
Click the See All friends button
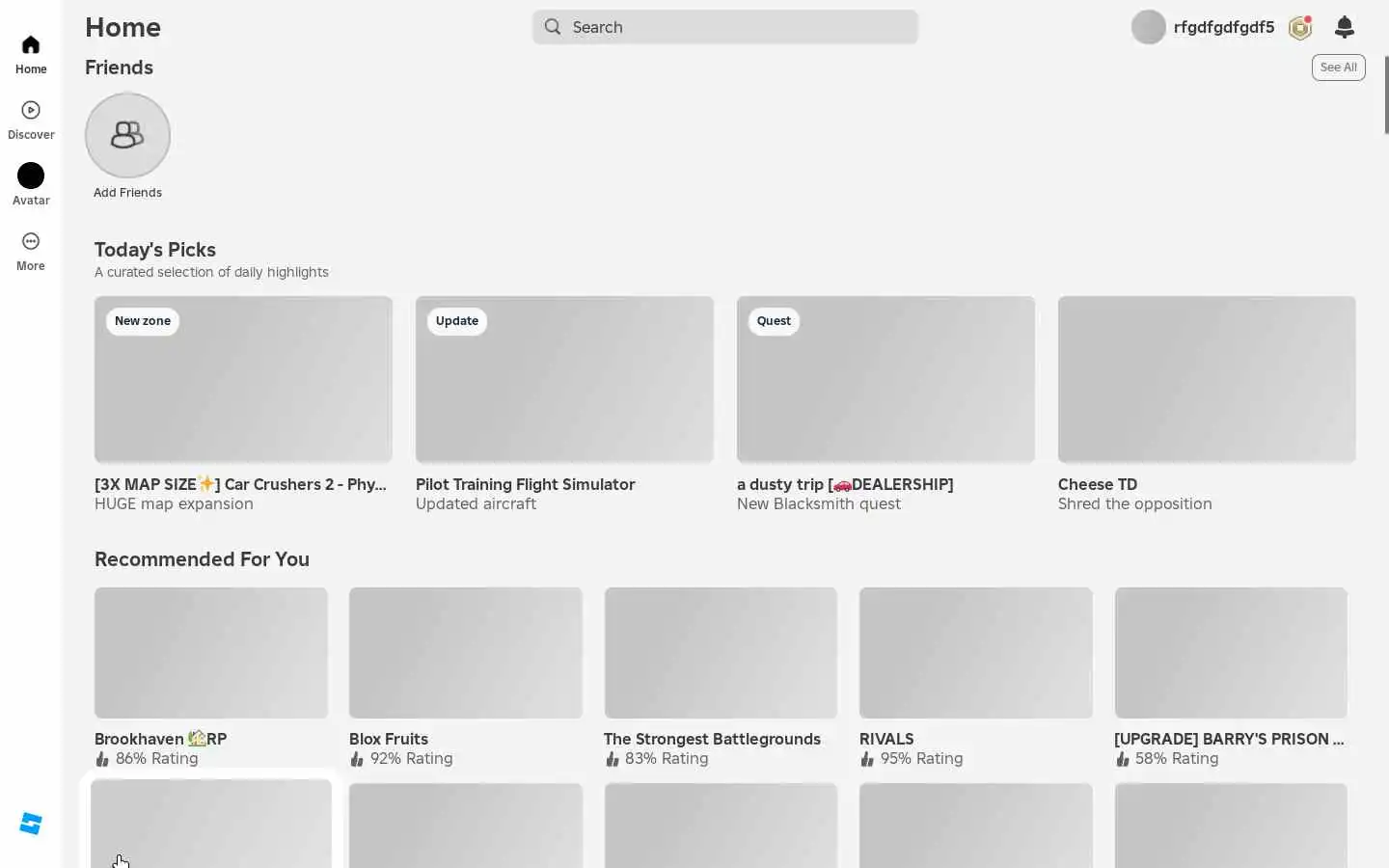point(1338,68)
